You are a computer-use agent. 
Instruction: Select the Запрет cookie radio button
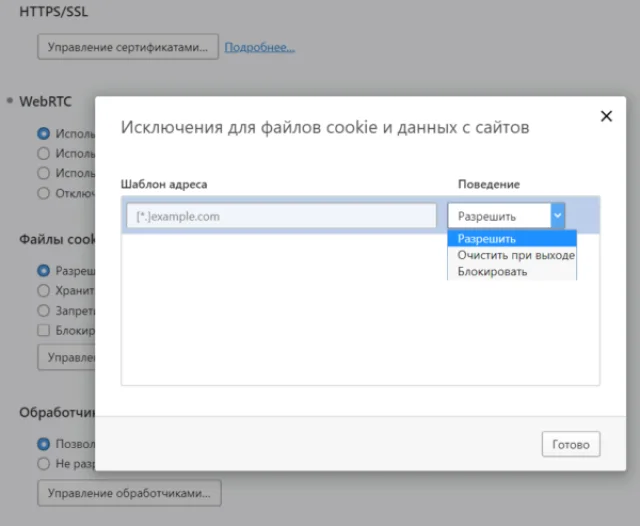(44, 311)
